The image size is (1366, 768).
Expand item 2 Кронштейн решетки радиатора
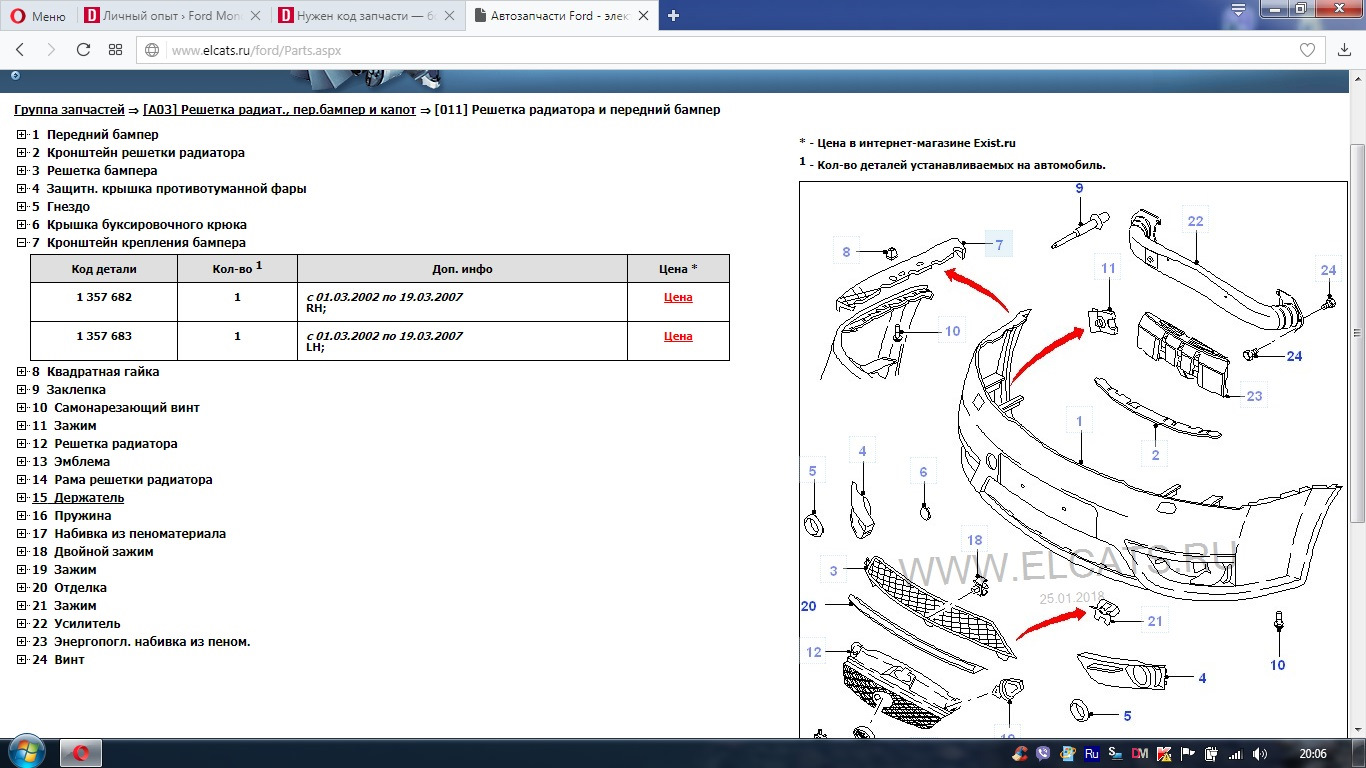(x=23, y=153)
